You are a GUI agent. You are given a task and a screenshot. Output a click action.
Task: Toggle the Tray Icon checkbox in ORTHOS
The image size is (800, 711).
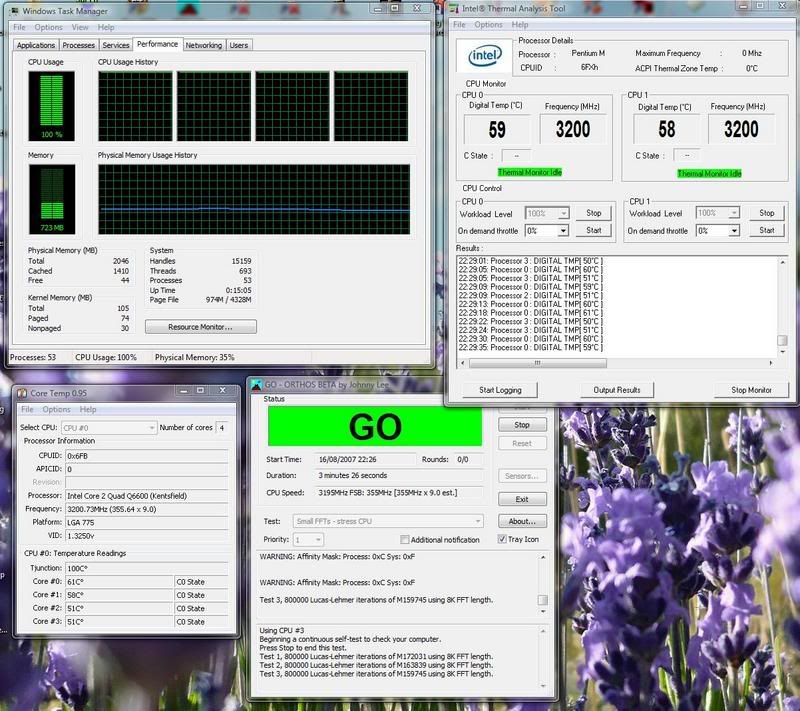pos(502,539)
